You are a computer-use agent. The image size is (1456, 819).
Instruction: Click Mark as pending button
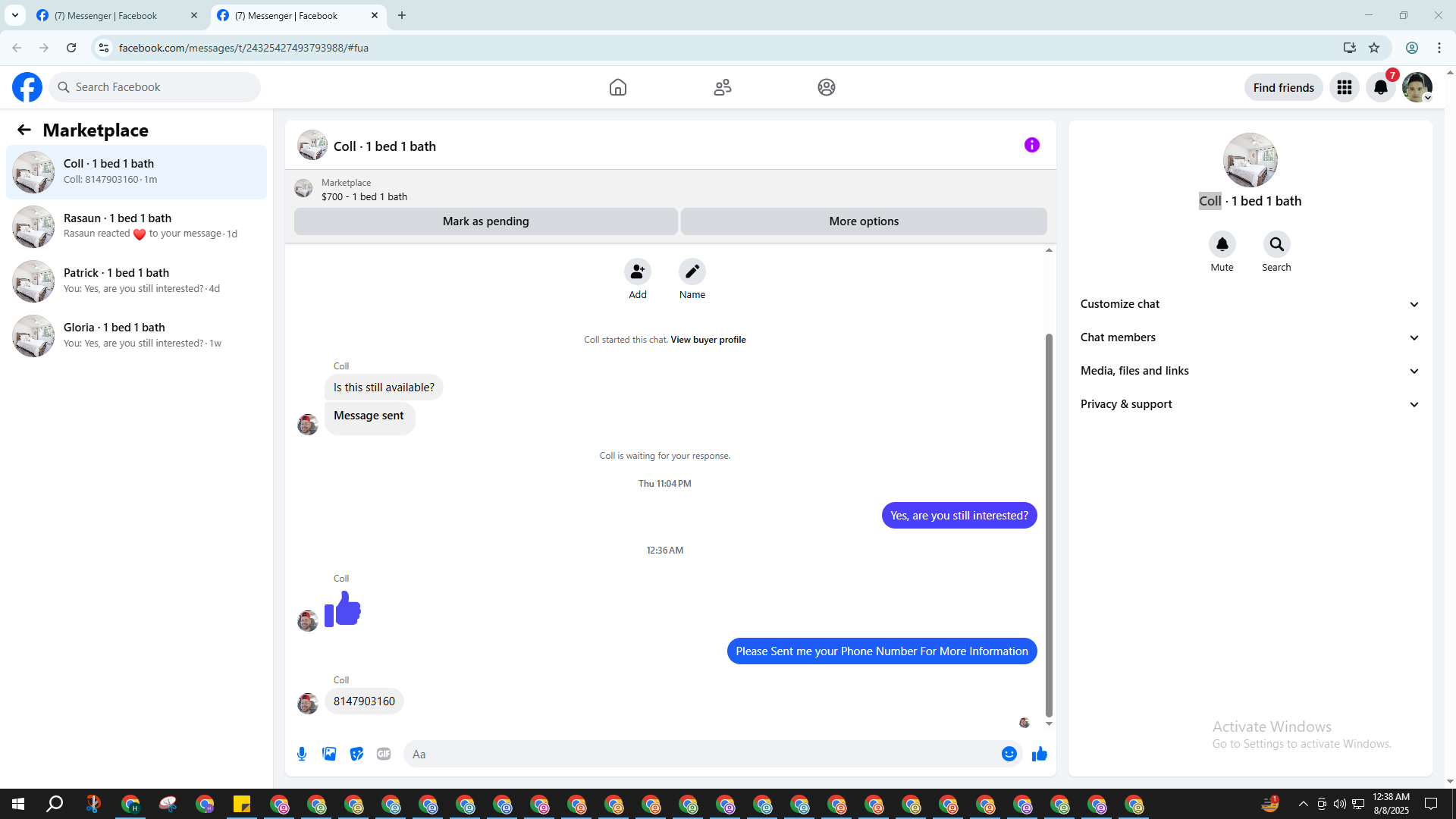(x=485, y=221)
